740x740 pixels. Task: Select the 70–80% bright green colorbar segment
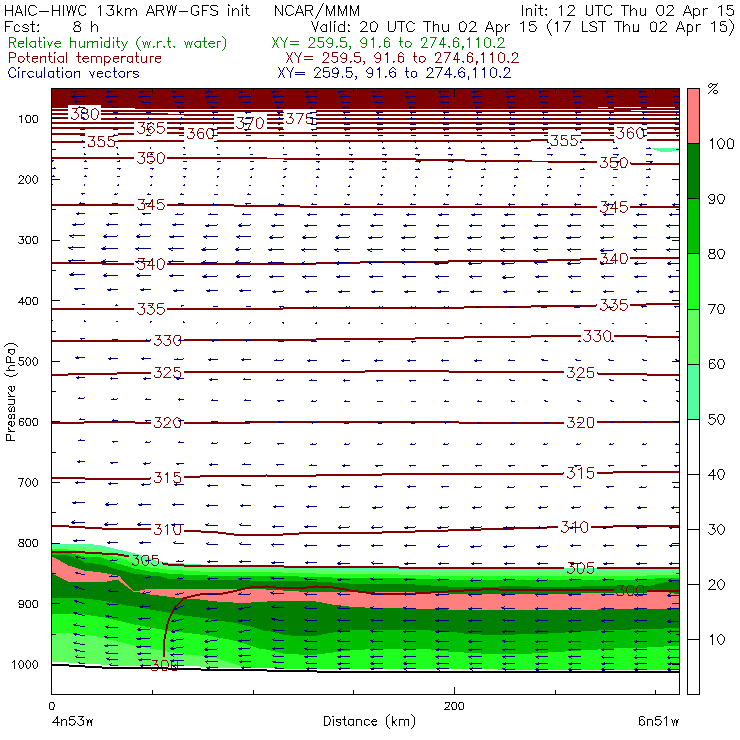pyautogui.click(x=693, y=281)
